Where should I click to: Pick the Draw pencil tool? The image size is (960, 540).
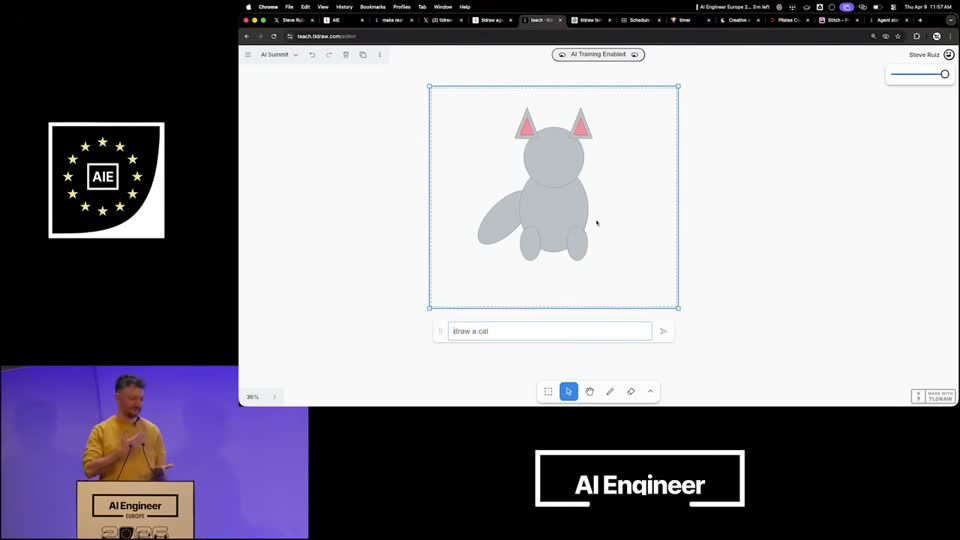coord(610,391)
